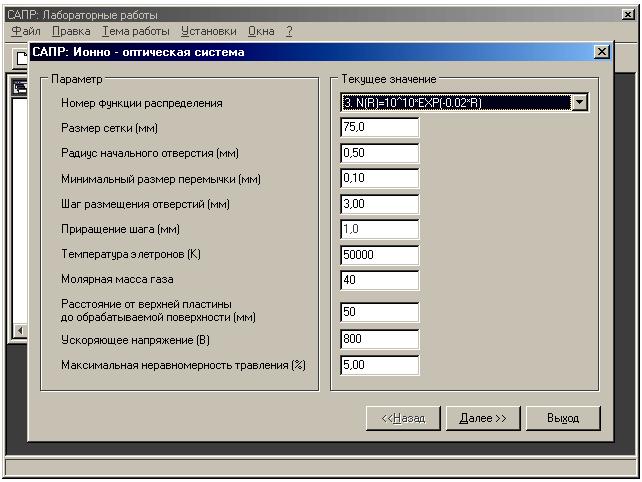The height and width of the screenshot is (482, 642).
Task: Click the Выход button
Action: (563, 418)
